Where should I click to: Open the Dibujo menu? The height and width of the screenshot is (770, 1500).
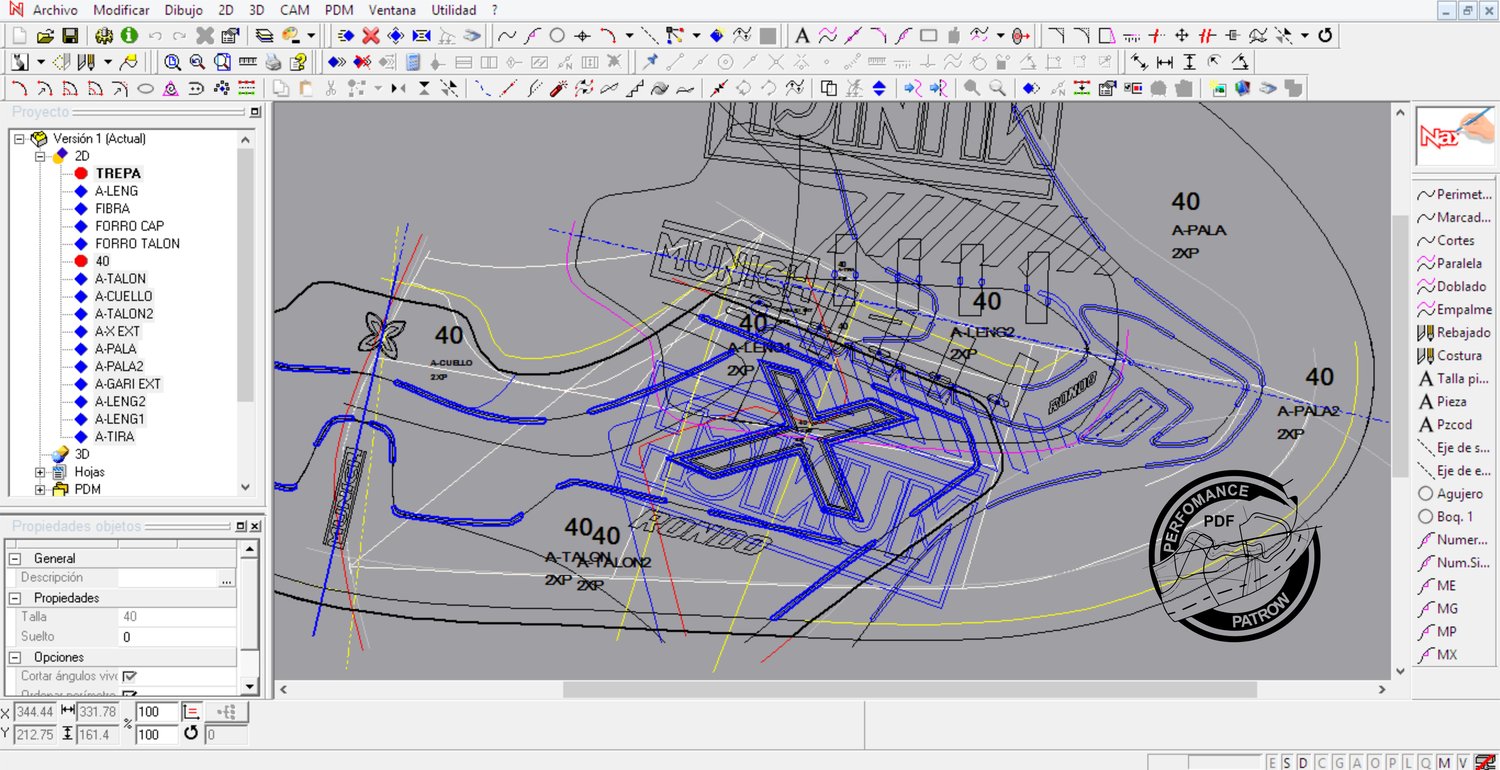coord(182,10)
